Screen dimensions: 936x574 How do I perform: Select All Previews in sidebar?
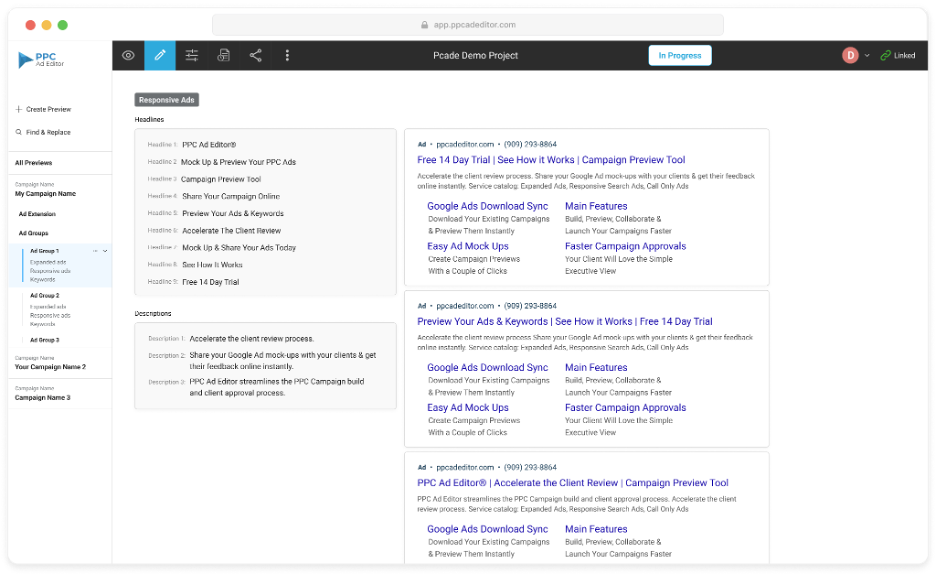(33, 163)
